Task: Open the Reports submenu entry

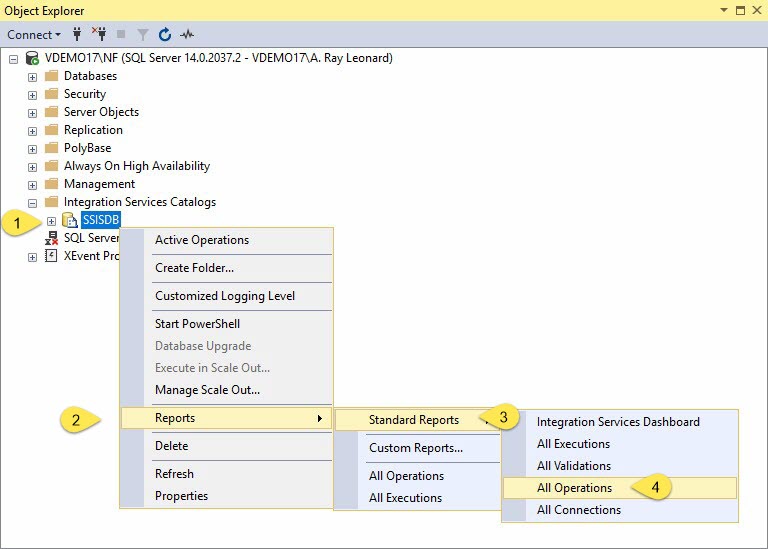Action: click(226, 418)
